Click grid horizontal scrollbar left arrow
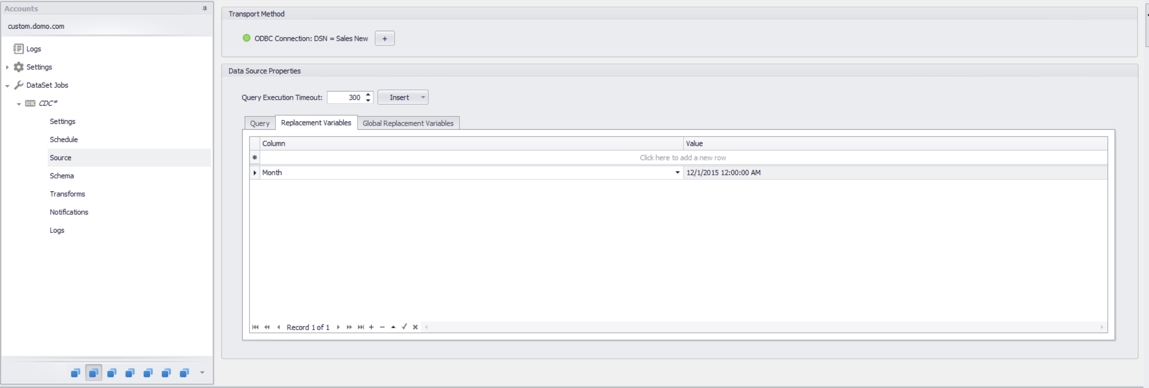 [426, 327]
